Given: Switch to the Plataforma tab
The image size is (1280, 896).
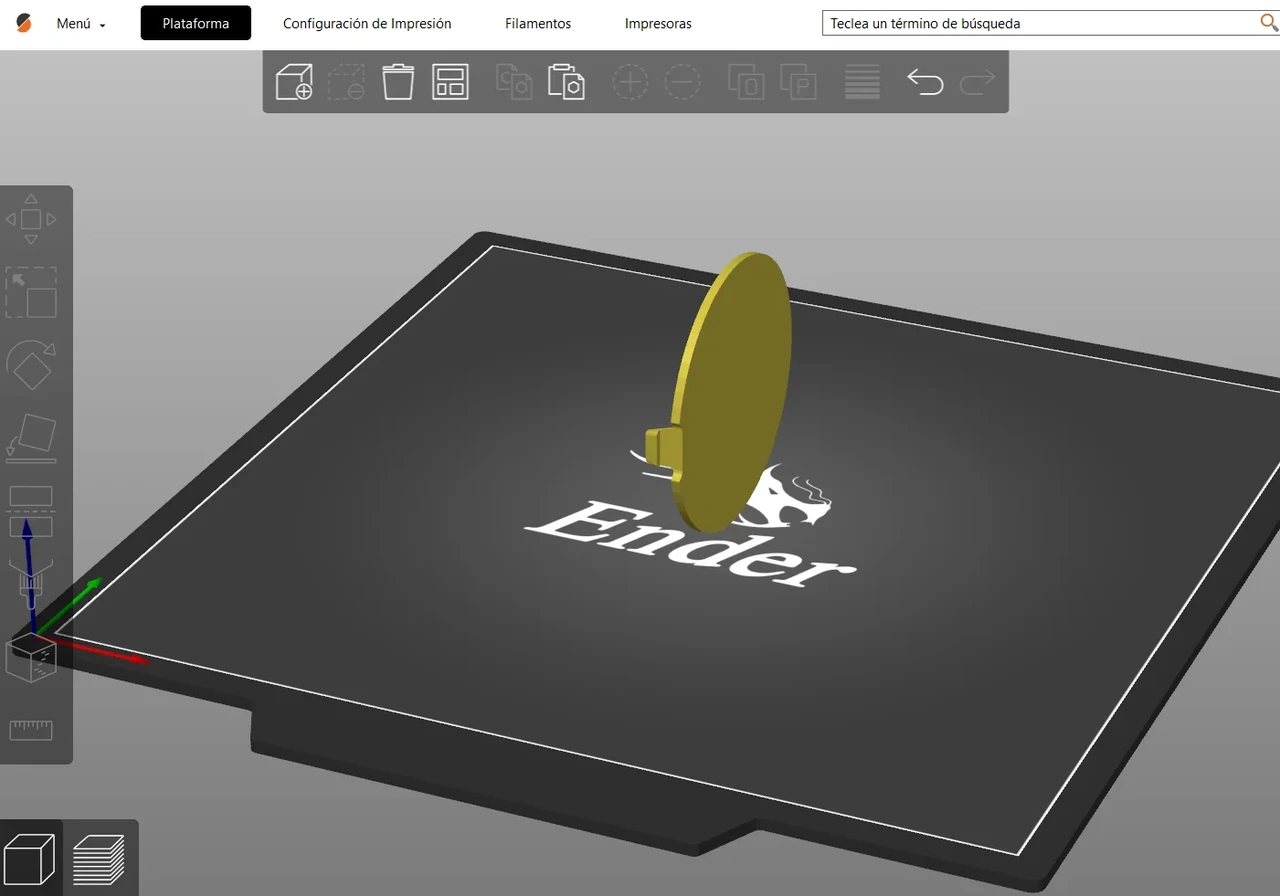Looking at the screenshot, I should [196, 23].
